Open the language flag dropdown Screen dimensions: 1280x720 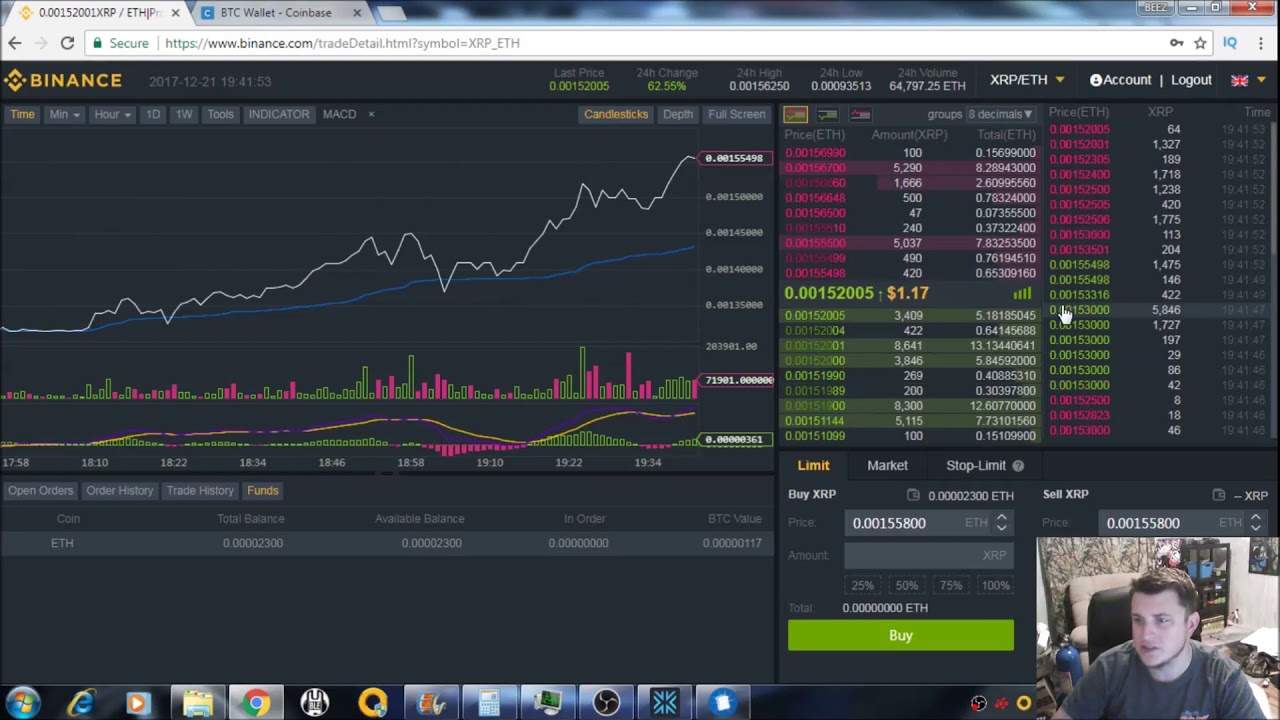pyautogui.click(x=1247, y=80)
